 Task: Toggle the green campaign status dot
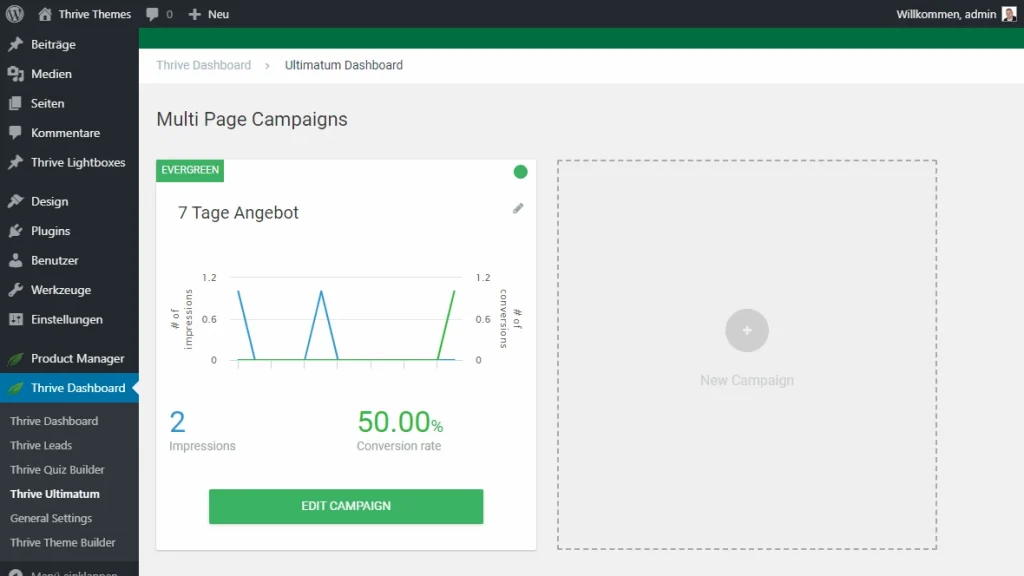click(x=520, y=172)
